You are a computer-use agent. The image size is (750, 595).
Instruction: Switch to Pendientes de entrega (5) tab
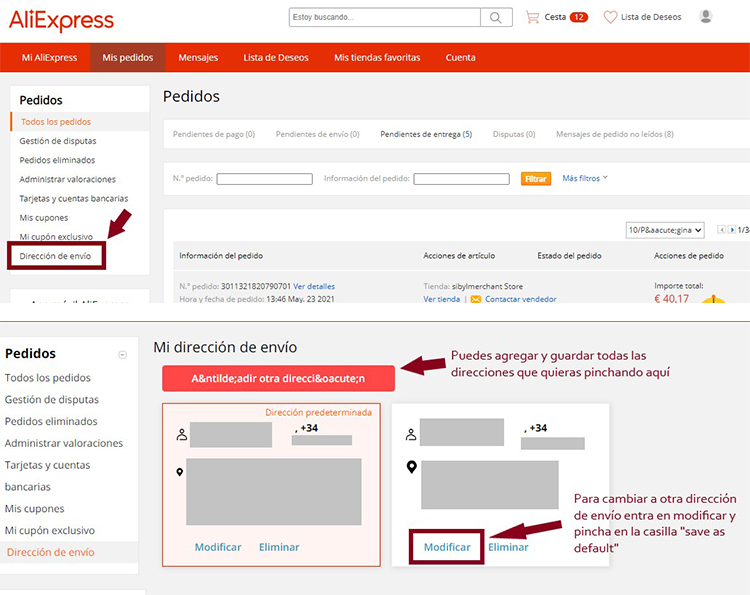pos(426,134)
